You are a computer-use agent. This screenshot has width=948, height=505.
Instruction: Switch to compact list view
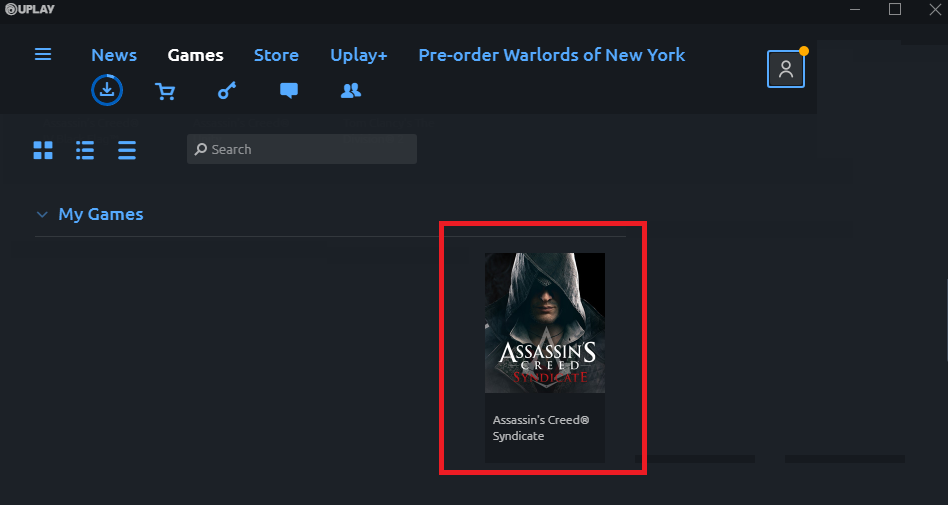point(127,150)
